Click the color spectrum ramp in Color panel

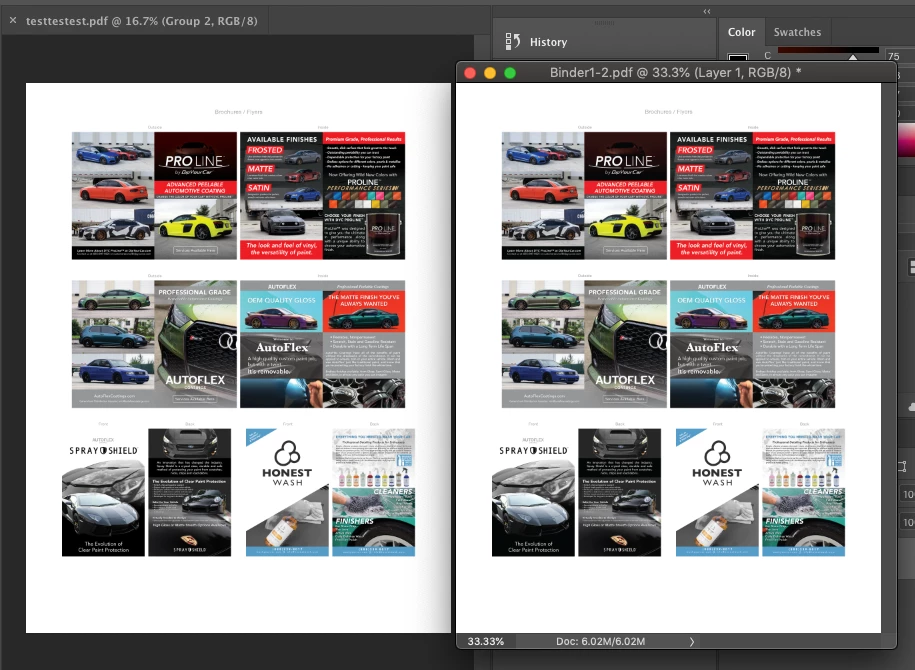click(907, 140)
